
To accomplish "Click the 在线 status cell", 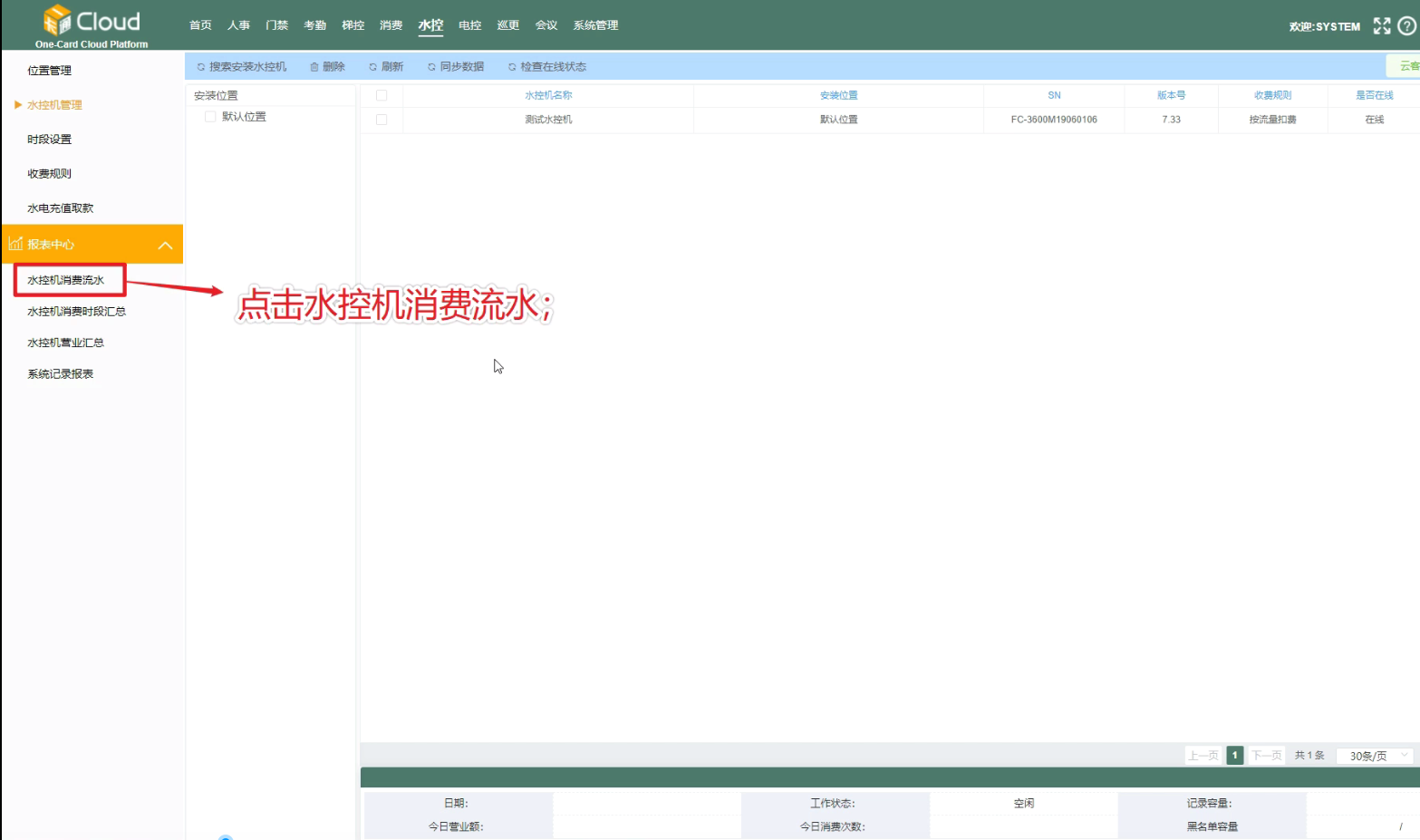I will (1374, 120).
